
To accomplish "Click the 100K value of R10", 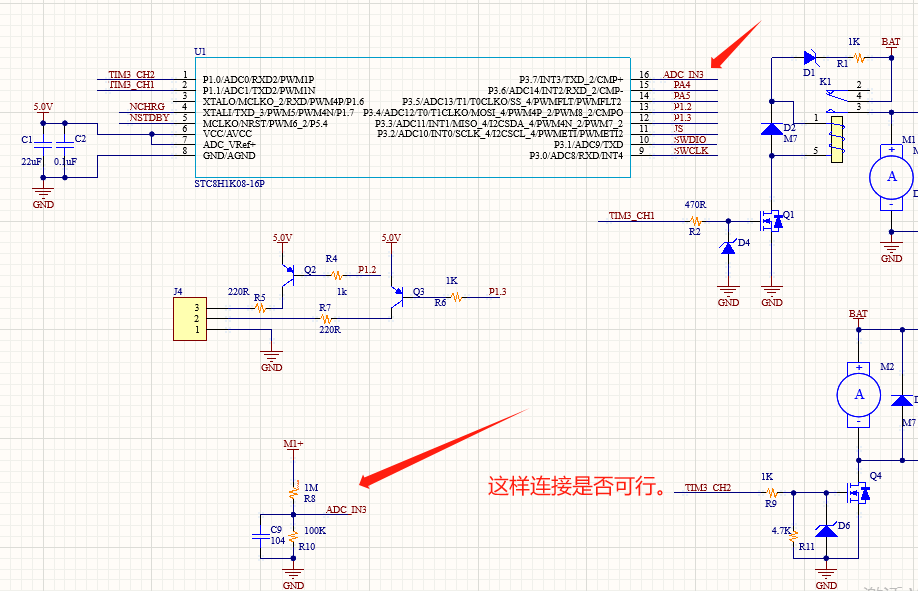I will tap(315, 531).
